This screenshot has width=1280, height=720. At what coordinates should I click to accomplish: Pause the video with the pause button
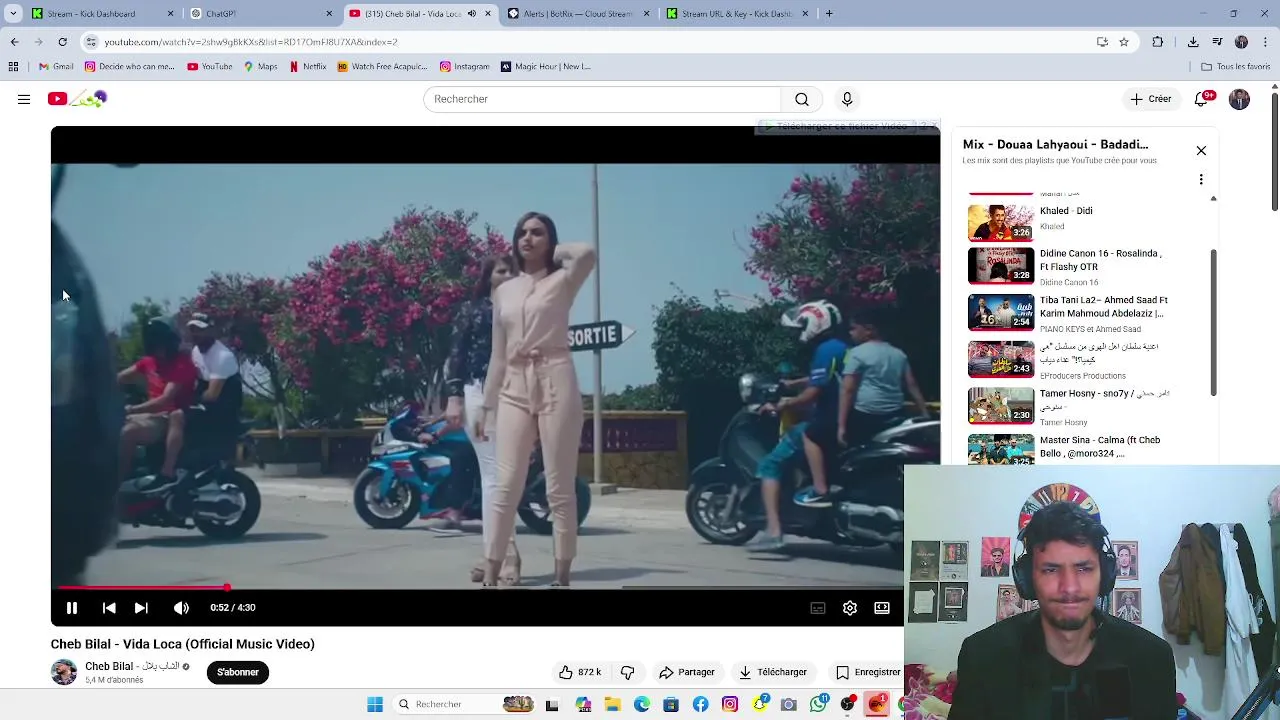coord(72,607)
